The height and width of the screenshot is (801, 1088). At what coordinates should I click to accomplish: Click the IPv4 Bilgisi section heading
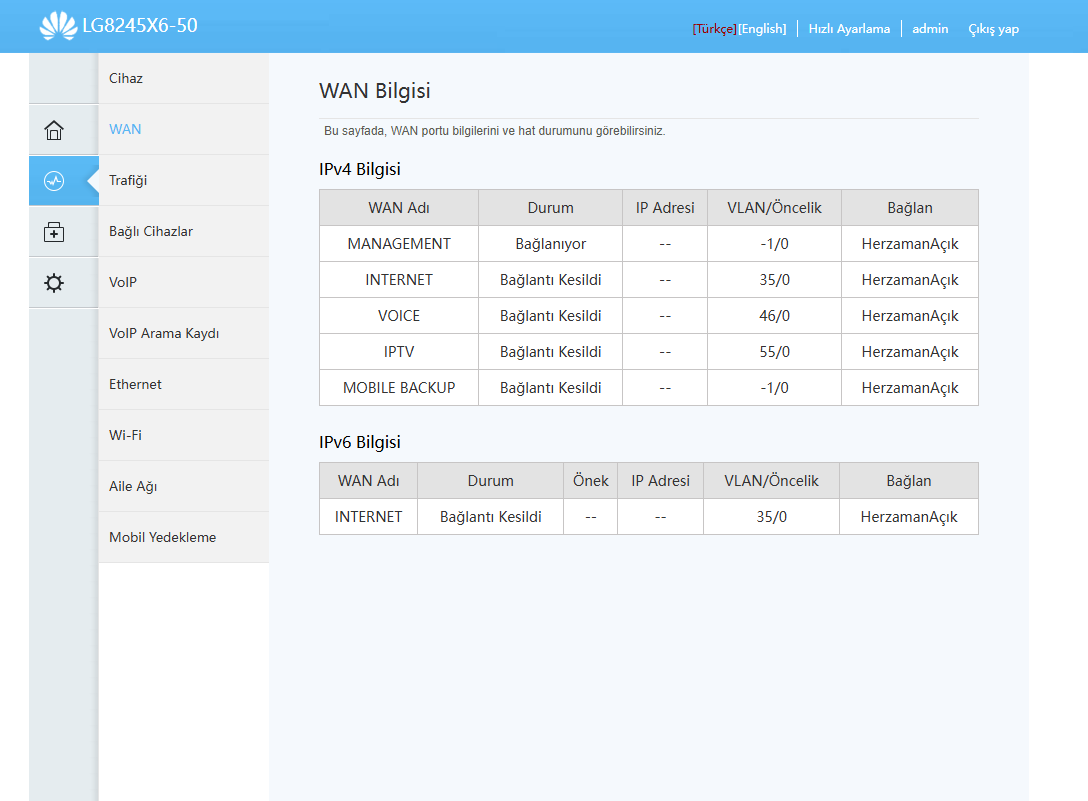tap(359, 169)
